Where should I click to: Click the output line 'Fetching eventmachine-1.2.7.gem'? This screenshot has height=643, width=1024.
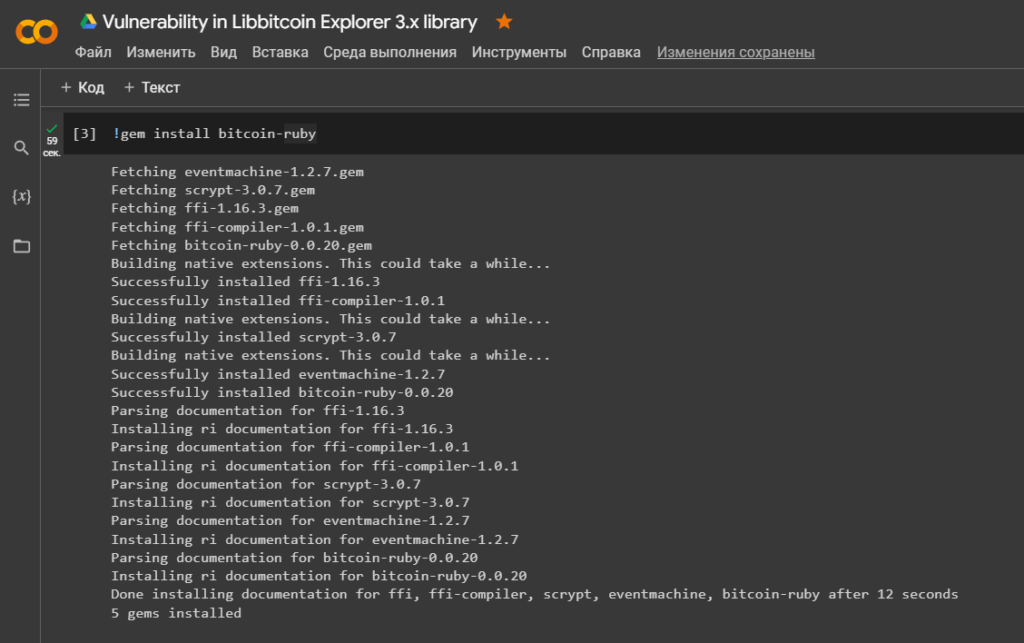point(238,172)
